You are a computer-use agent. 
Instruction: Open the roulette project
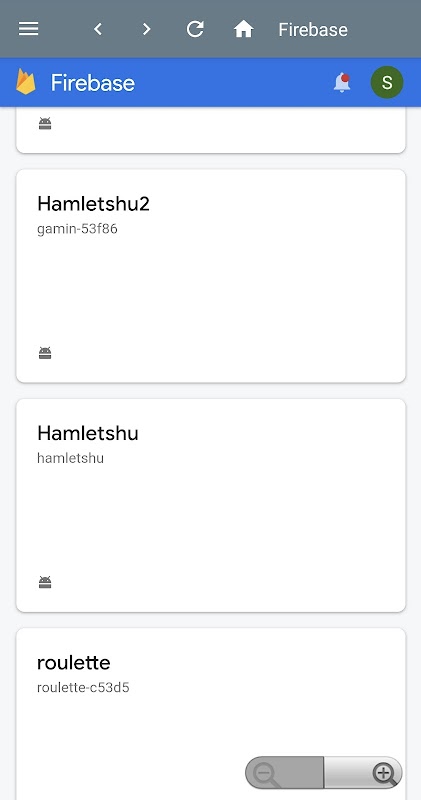click(x=211, y=714)
